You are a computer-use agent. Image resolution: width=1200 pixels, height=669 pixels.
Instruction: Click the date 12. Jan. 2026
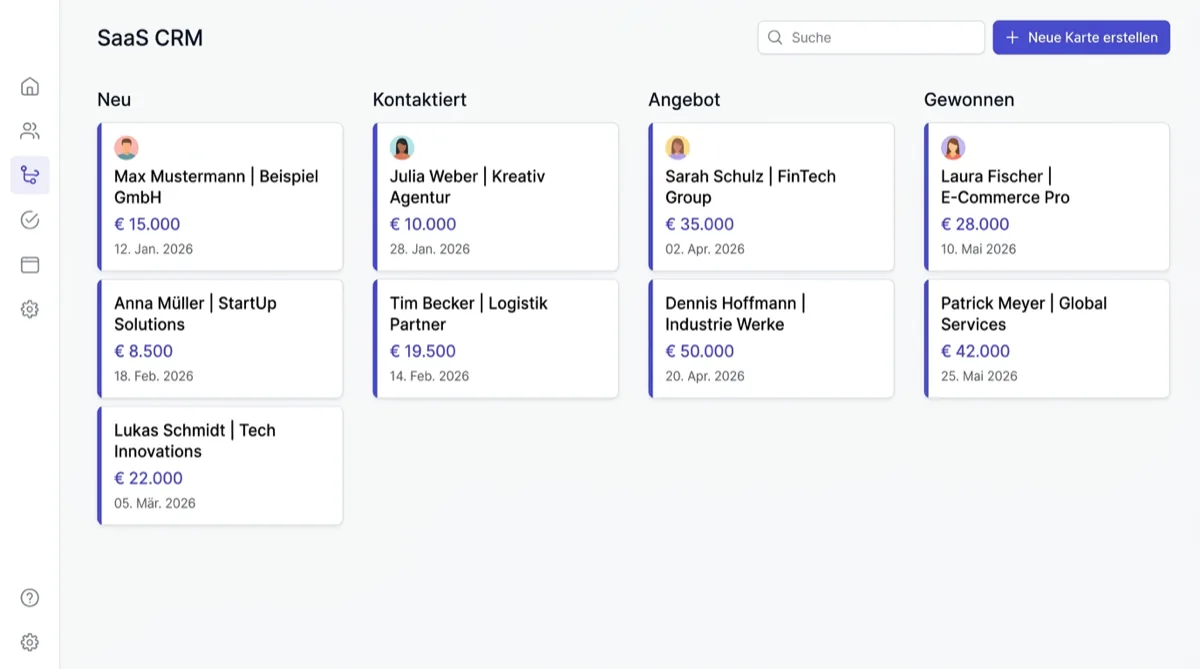[x=153, y=249]
